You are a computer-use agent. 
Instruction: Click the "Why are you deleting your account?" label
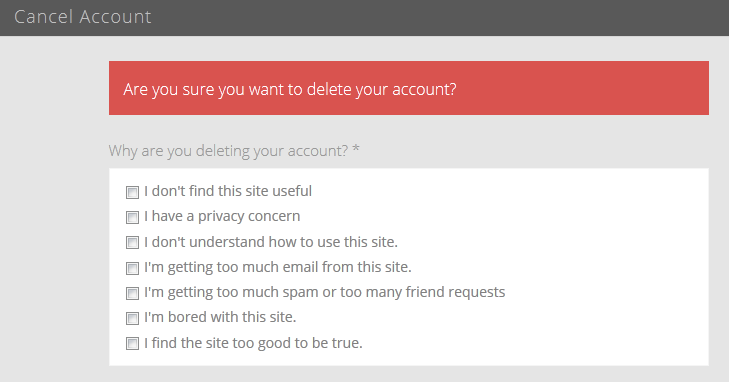pos(228,151)
